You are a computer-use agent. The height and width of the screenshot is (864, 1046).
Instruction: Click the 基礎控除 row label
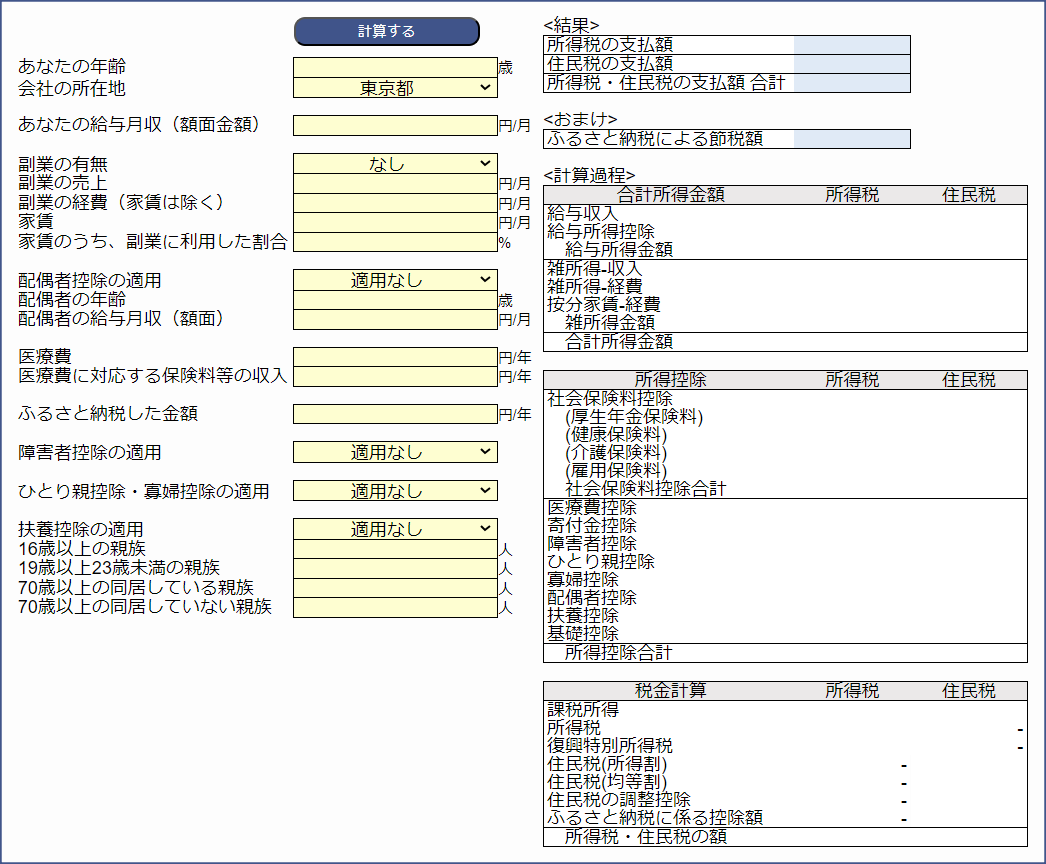pyautogui.click(x=583, y=634)
